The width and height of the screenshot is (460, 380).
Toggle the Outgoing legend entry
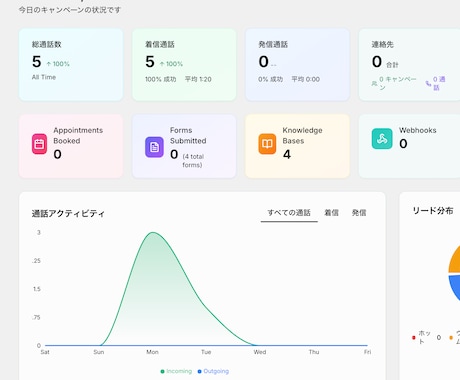(213, 371)
